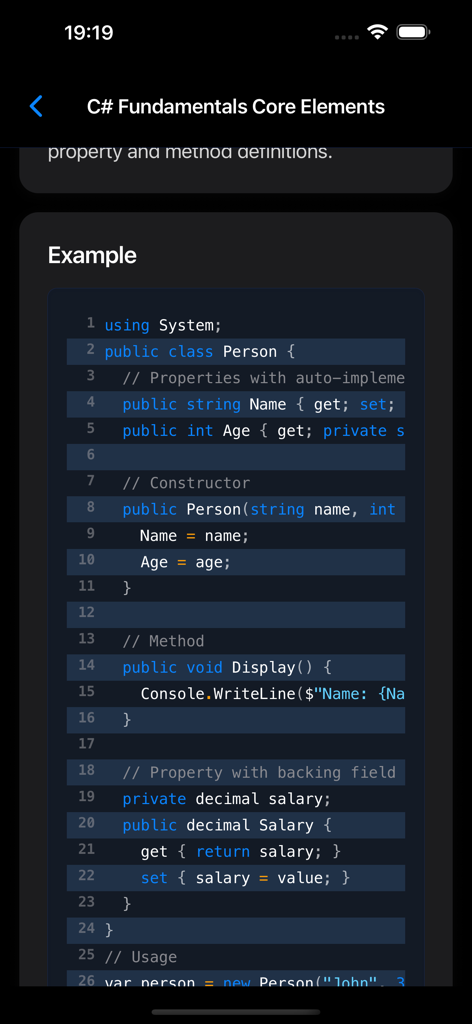
Task: Tap the C# Fundamentals Core Elements title
Action: (236, 106)
